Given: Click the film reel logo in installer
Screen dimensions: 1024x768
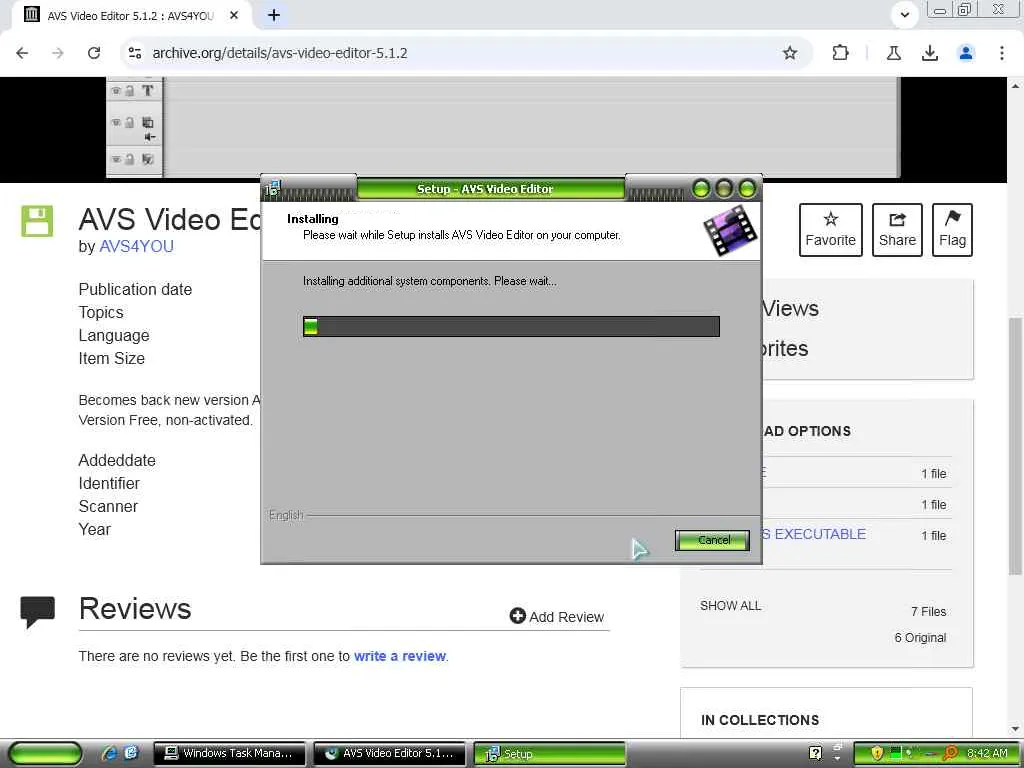Looking at the screenshot, I should click(x=730, y=231).
